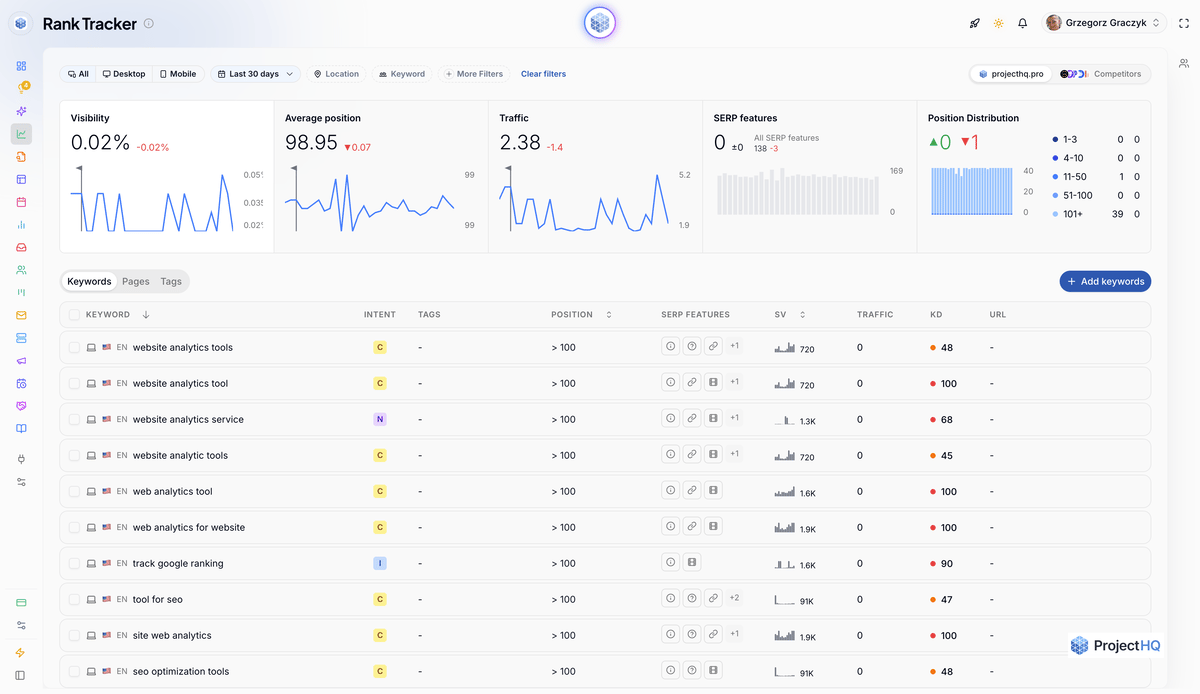Click the Add keywords button

pyautogui.click(x=1105, y=282)
